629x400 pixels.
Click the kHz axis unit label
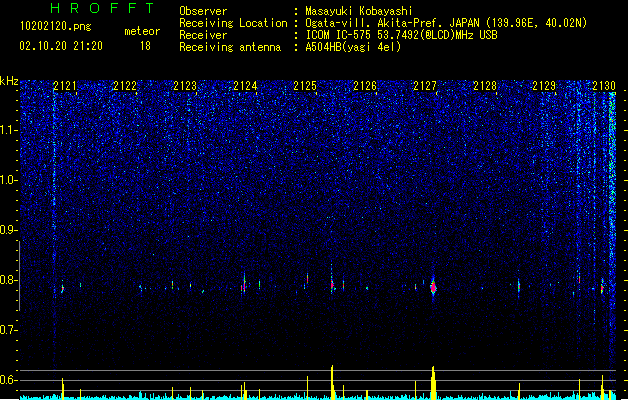point(9,81)
